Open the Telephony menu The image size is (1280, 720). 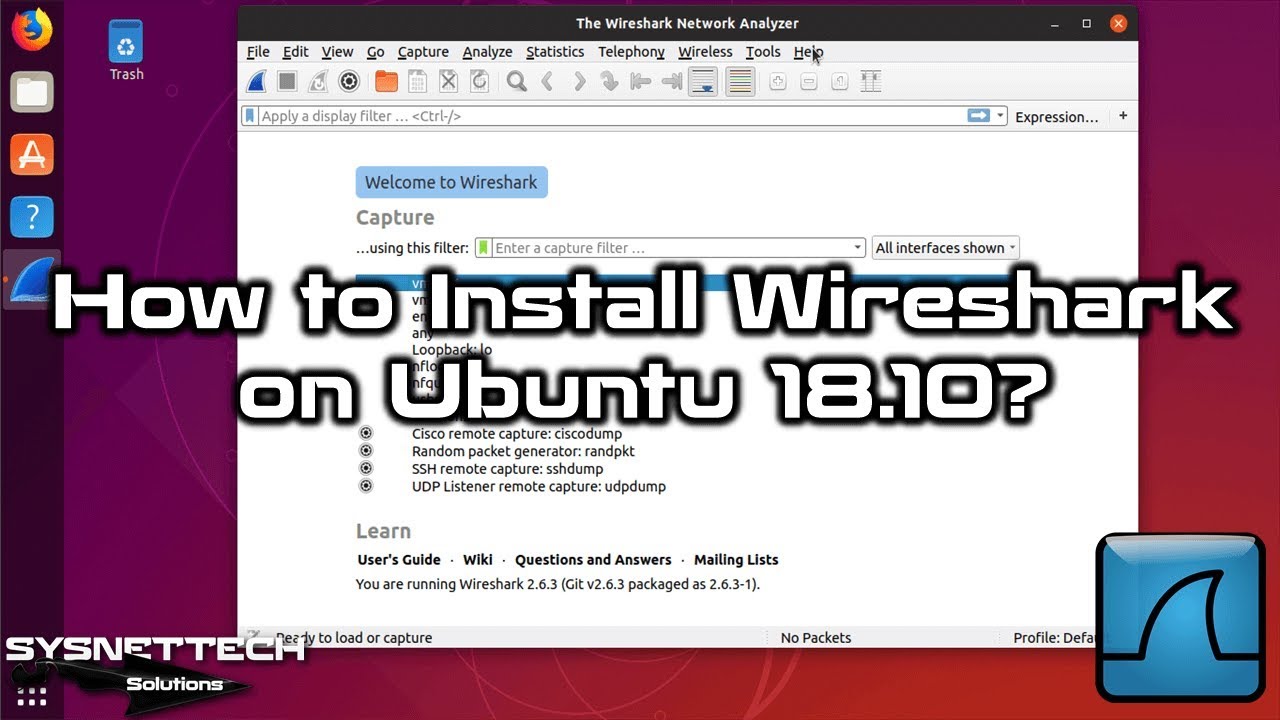pos(631,52)
